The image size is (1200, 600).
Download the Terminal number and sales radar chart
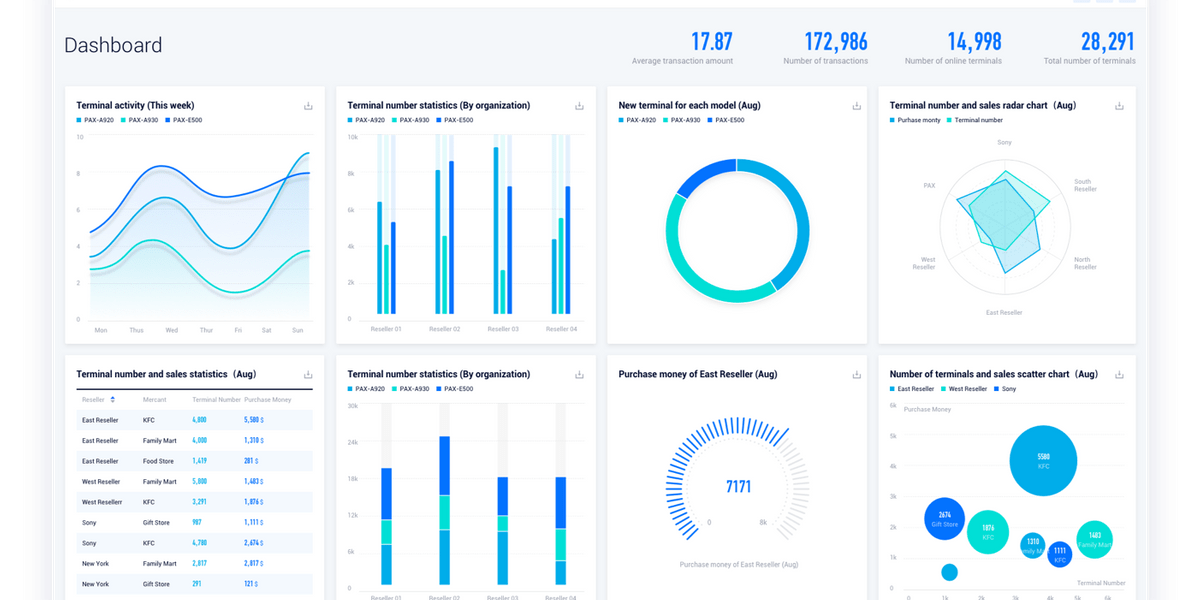1119,106
